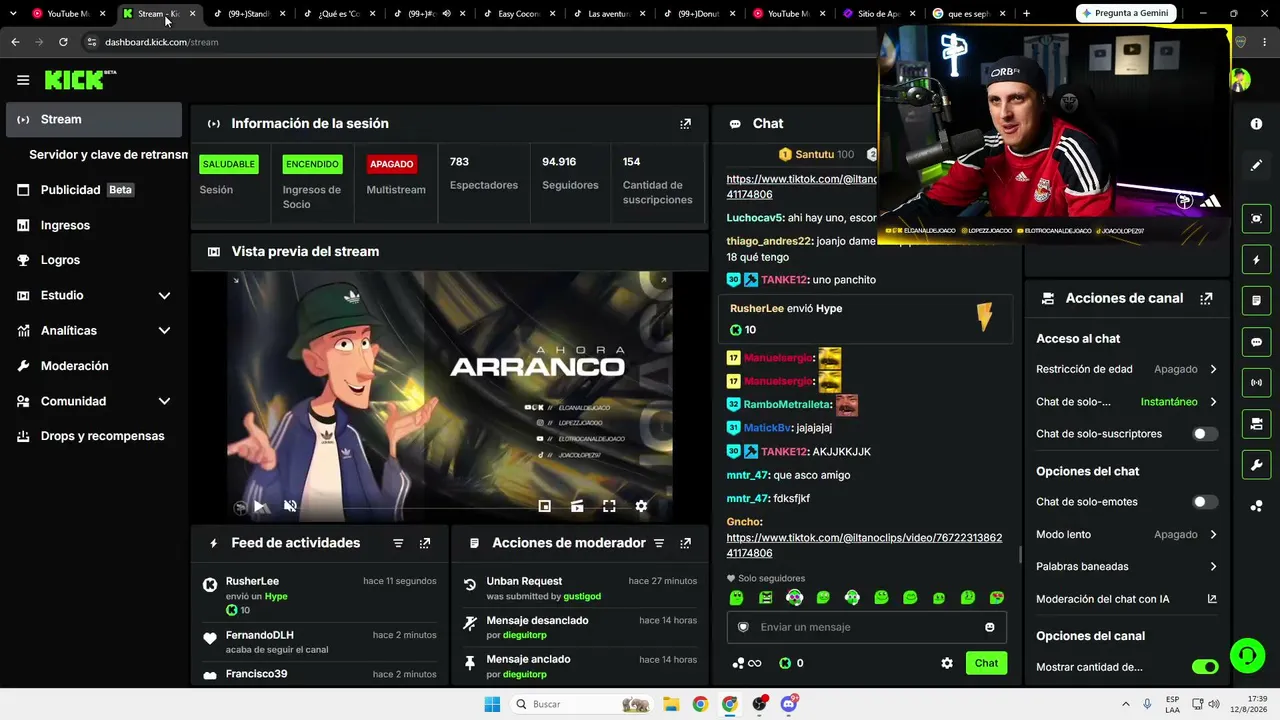Open Palabras baneadas settings

[x=1126, y=567]
